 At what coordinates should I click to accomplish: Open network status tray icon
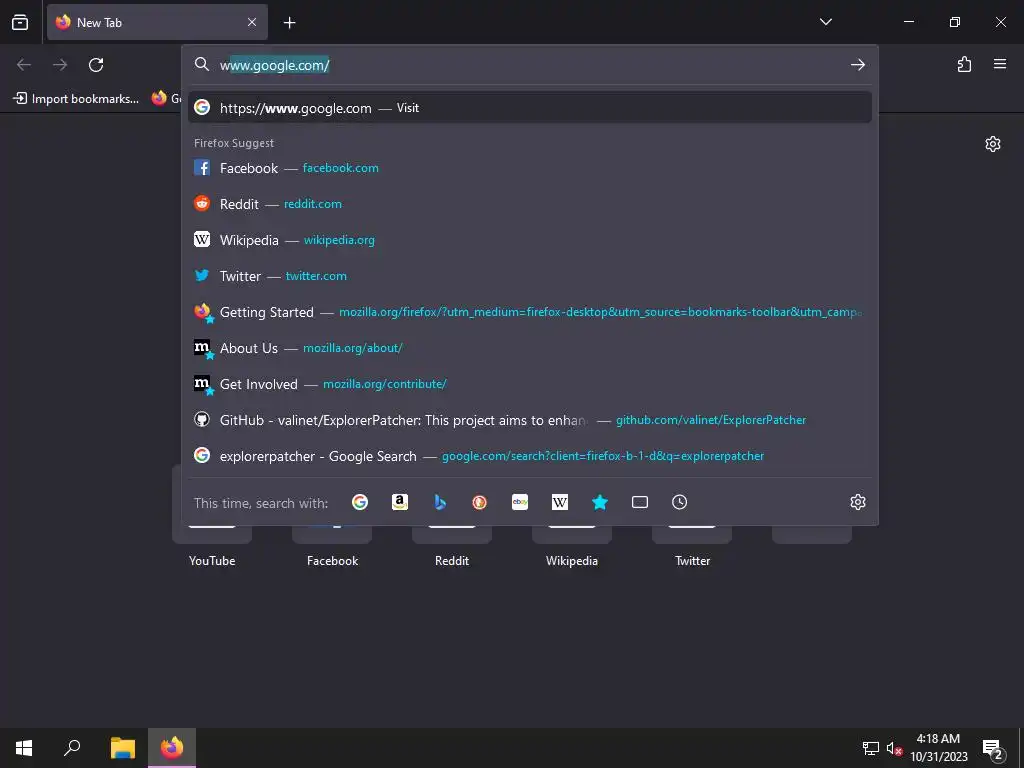point(871,748)
